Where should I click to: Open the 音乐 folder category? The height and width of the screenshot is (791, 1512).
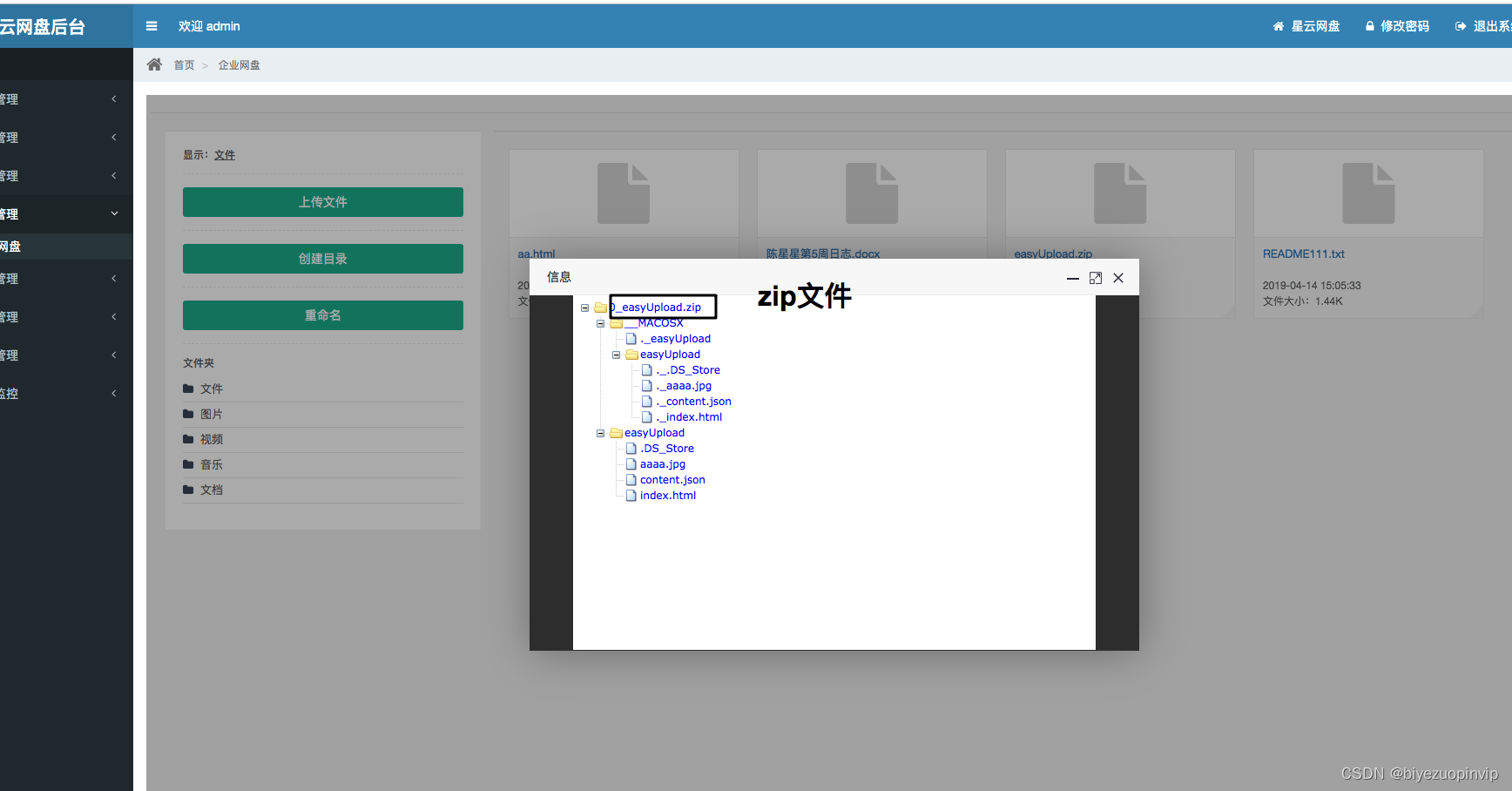(x=212, y=464)
